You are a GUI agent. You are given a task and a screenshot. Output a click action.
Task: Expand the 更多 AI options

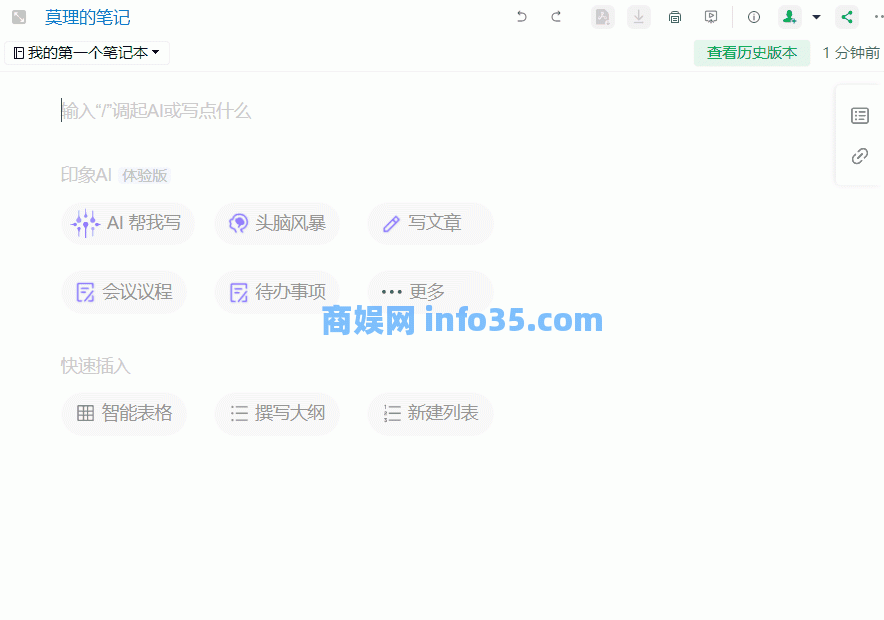pos(428,292)
